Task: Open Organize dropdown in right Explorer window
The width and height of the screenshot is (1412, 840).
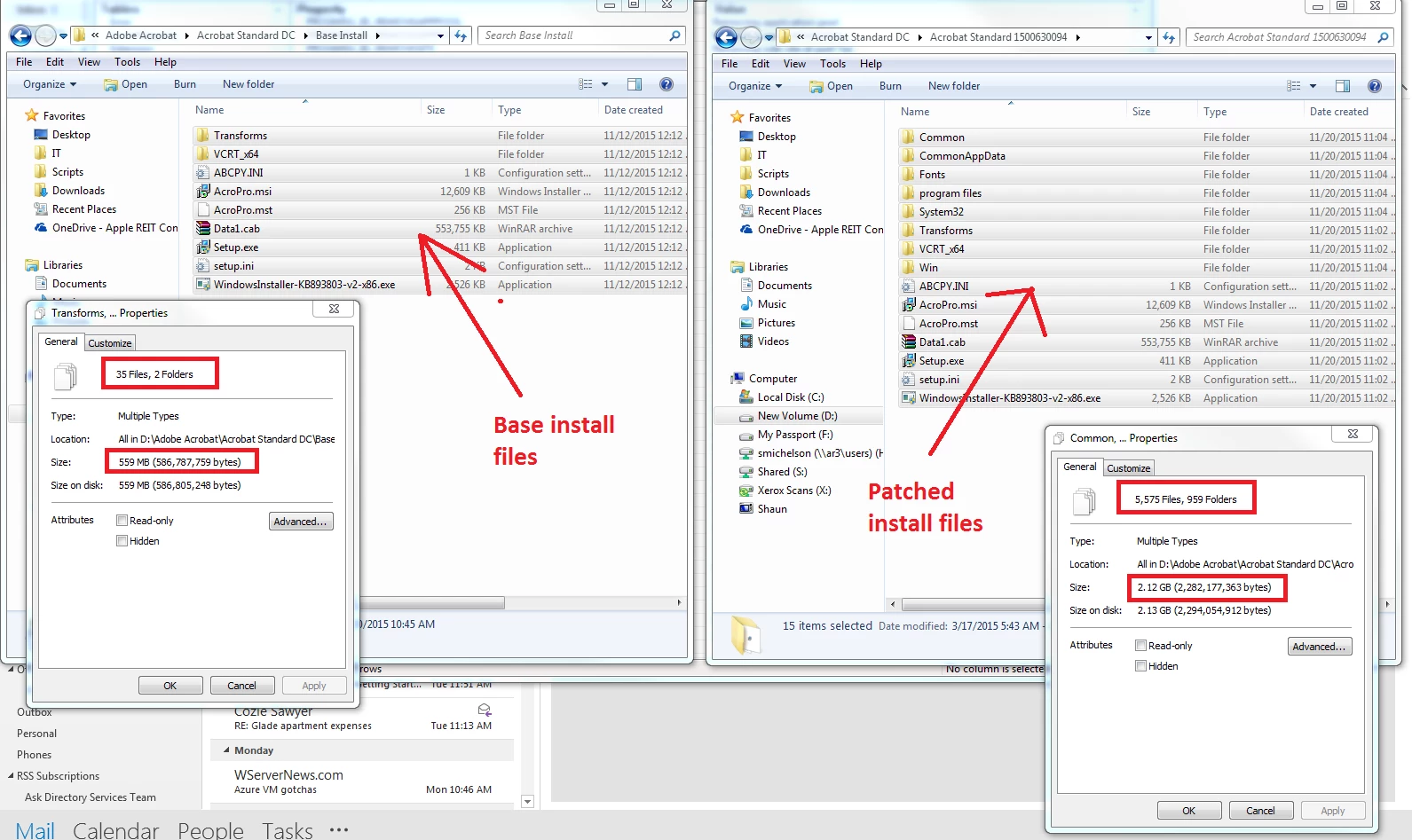Action: coord(755,86)
